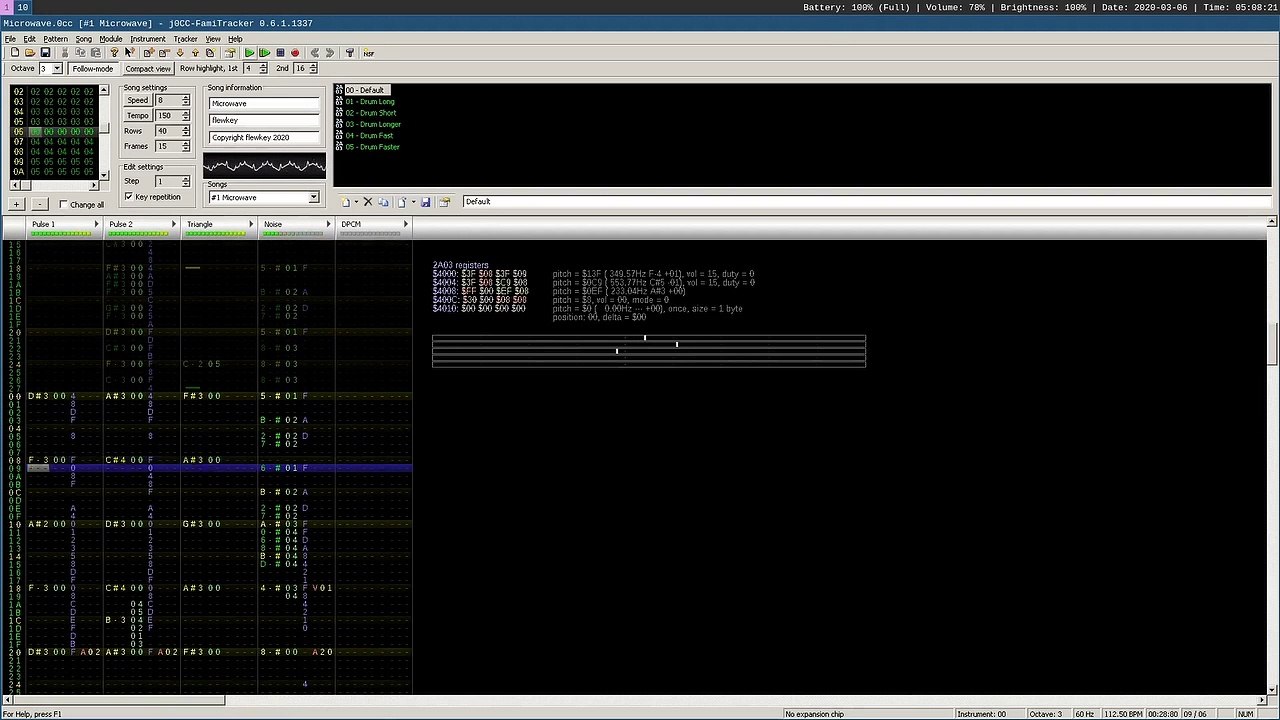This screenshot has height=720, width=1280.
Task: Open the Instrument menu
Action: pos(147,39)
